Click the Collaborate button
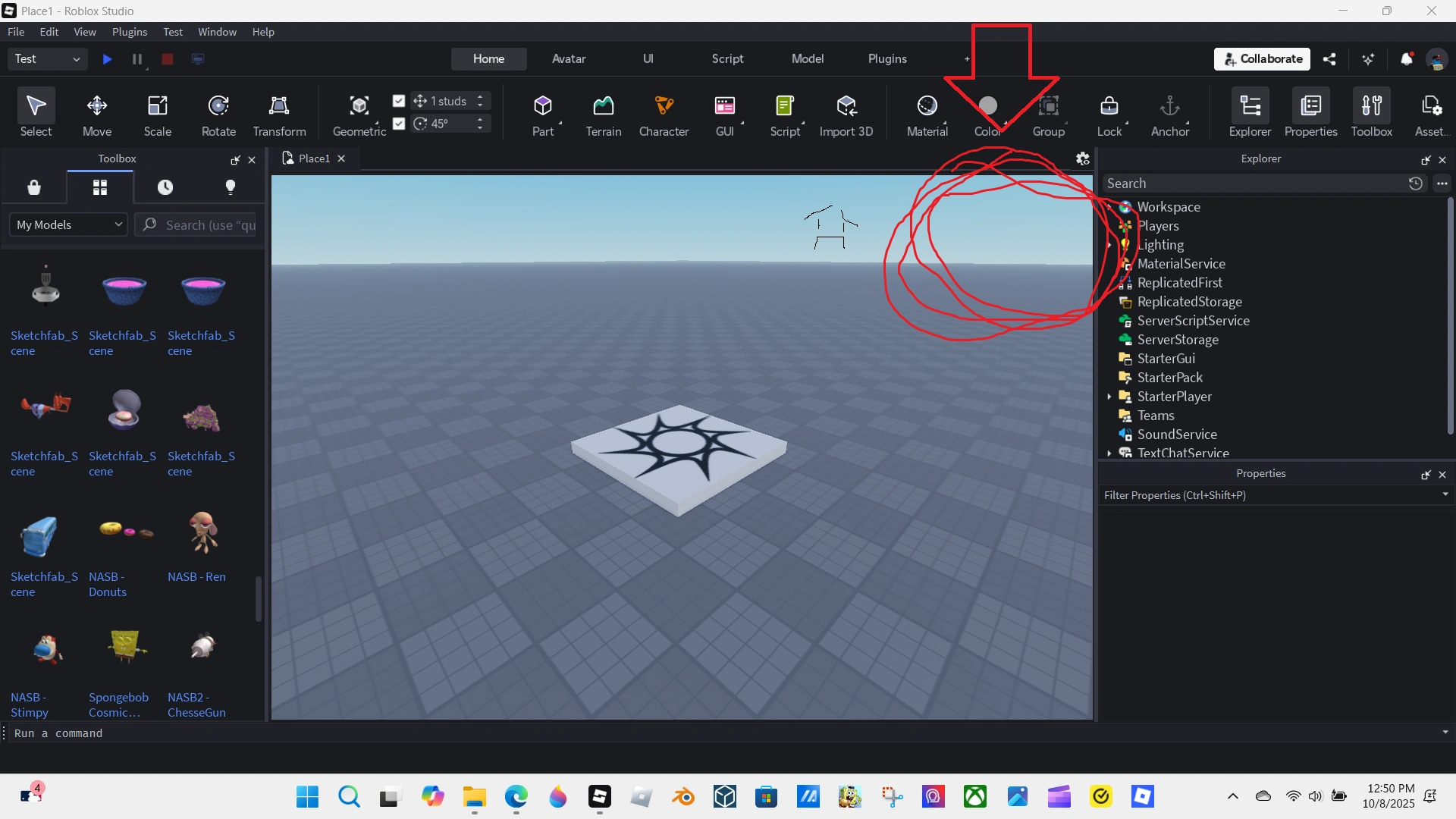 tap(1261, 58)
